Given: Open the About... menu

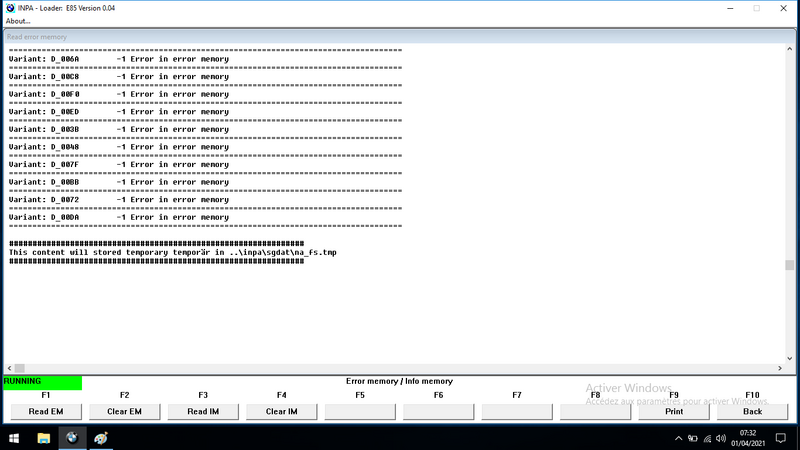Looking at the screenshot, I should 18,21.
